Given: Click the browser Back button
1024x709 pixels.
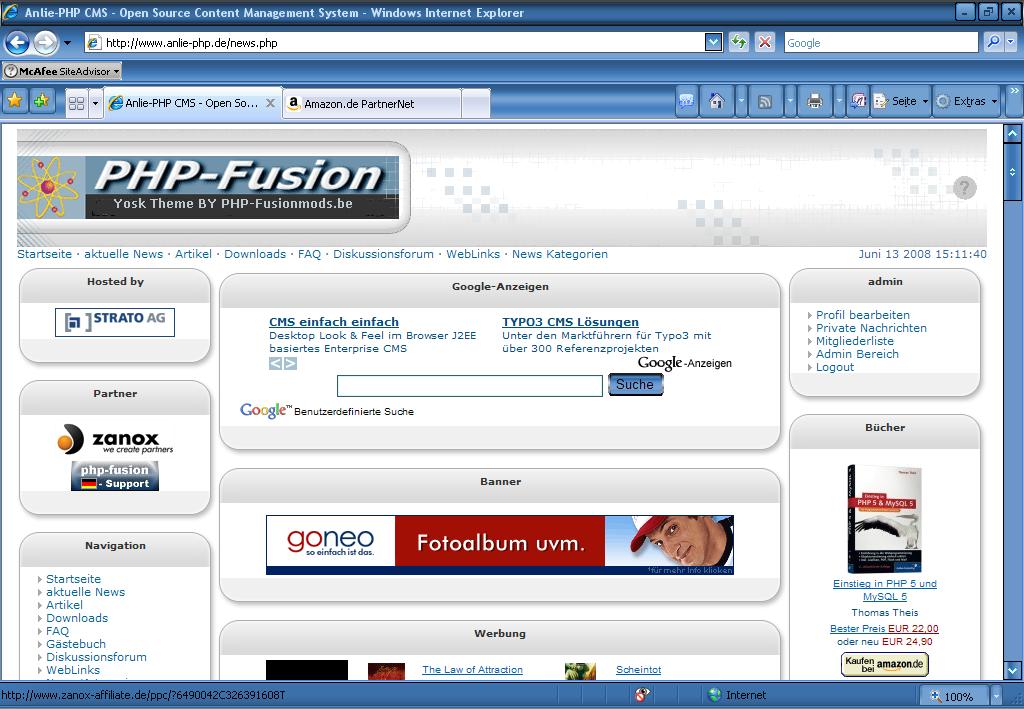Looking at the screenshot, I should (17, 43).
